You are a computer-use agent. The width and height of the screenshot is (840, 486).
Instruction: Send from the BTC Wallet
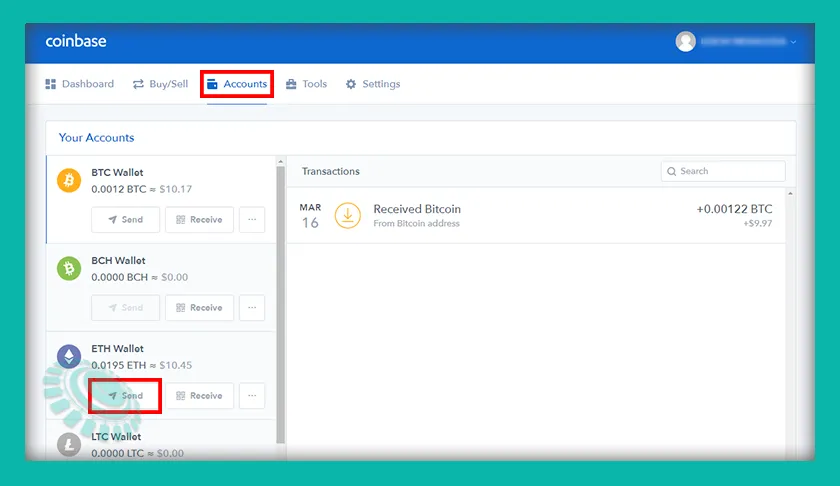pos(125,220)
